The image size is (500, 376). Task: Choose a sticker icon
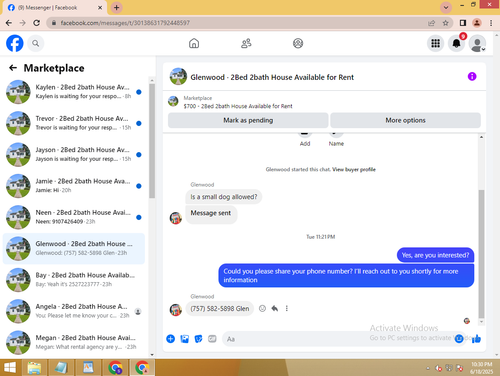[x=198, y=339]
